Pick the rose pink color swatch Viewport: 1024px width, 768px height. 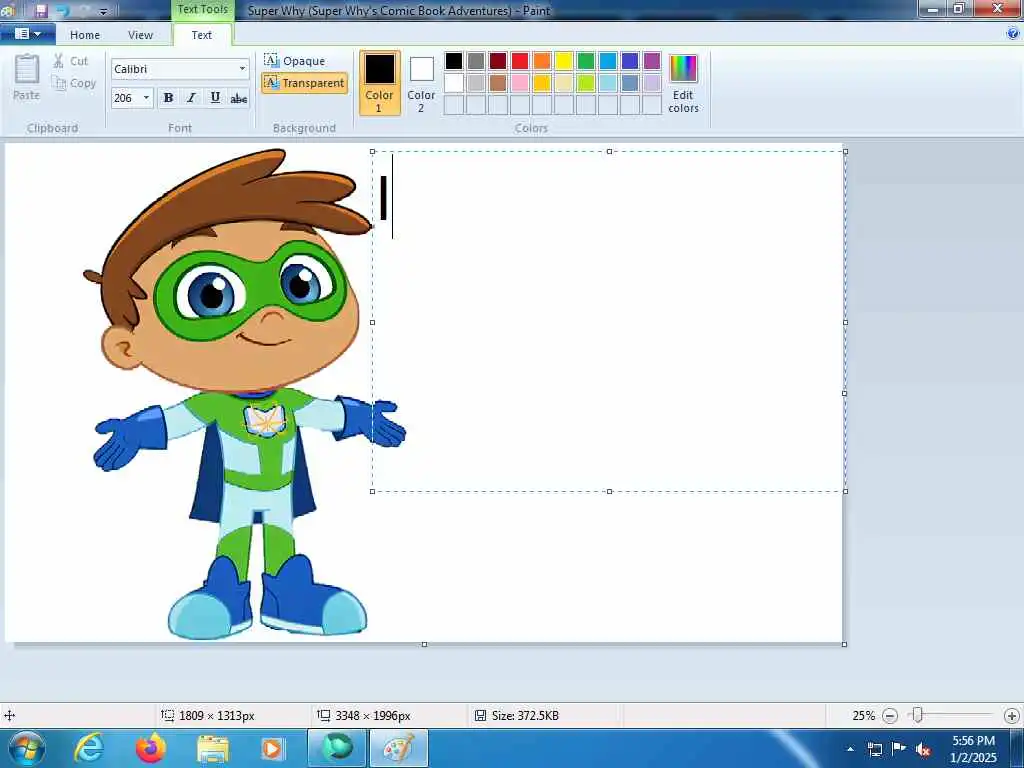coord(520,83)
